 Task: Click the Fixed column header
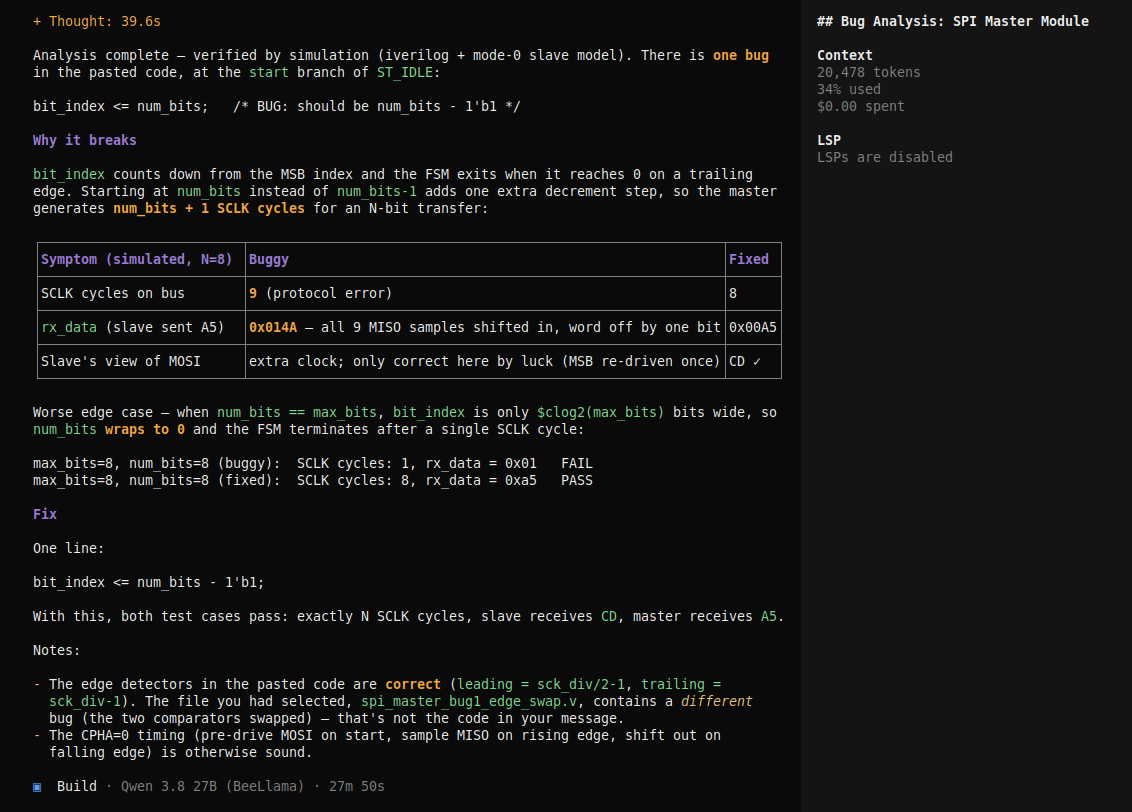point(753,260)
